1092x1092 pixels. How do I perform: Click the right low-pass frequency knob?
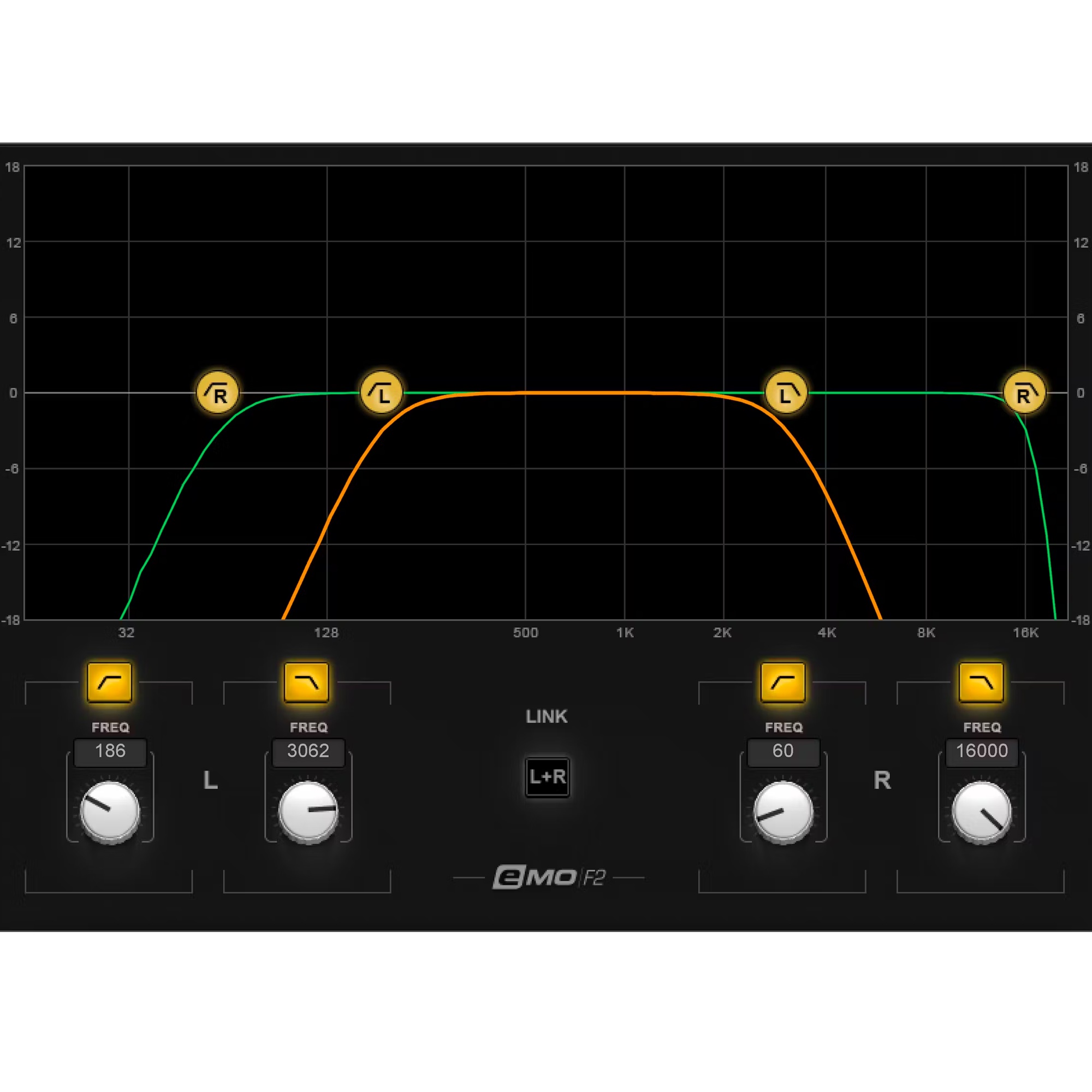pos(982,812)
